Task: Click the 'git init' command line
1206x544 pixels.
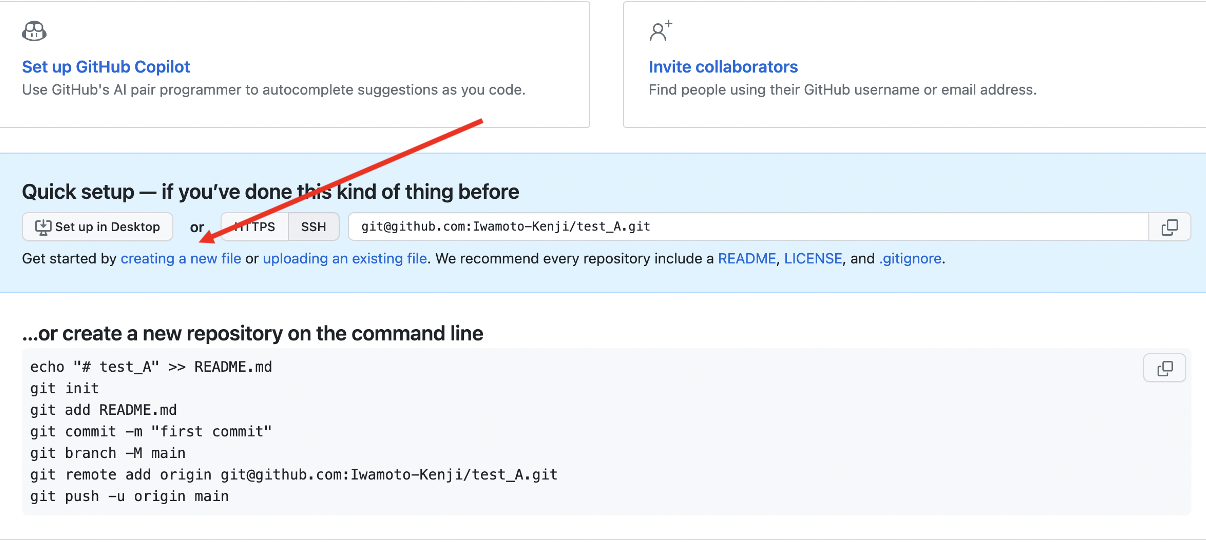Action: coord(64,388)
